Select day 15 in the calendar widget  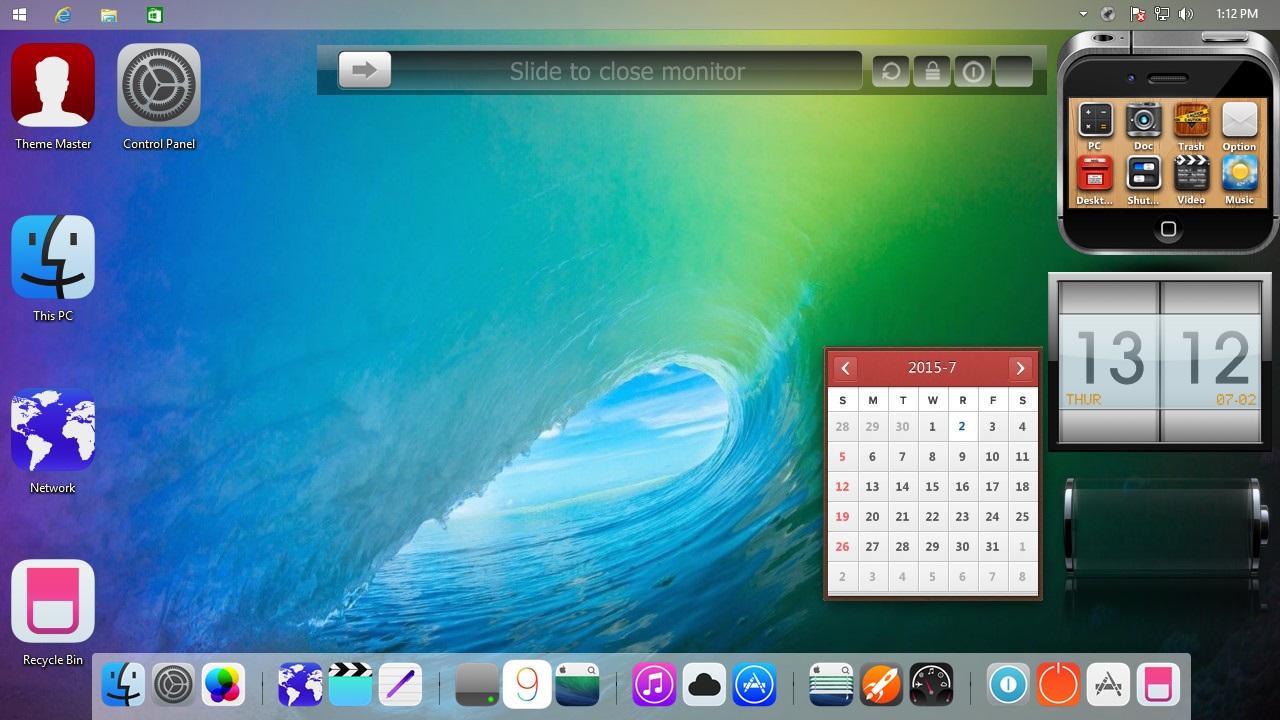pyautogui.click(x=932, y=487)
